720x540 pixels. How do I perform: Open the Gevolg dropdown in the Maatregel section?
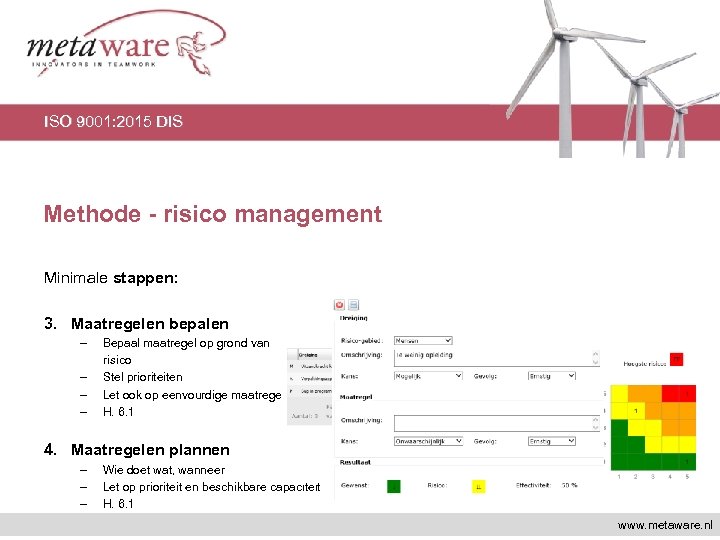point(551,441)
